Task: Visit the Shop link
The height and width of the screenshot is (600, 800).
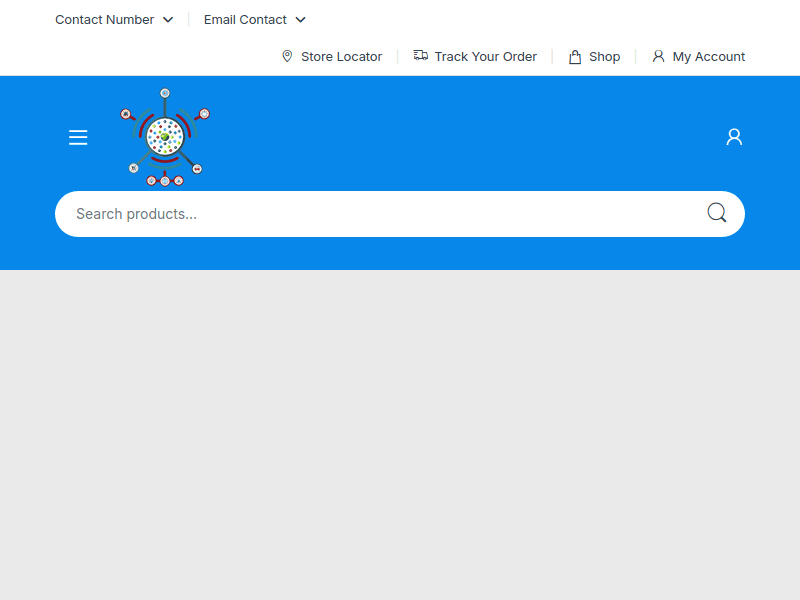Action: click(604, 57)
